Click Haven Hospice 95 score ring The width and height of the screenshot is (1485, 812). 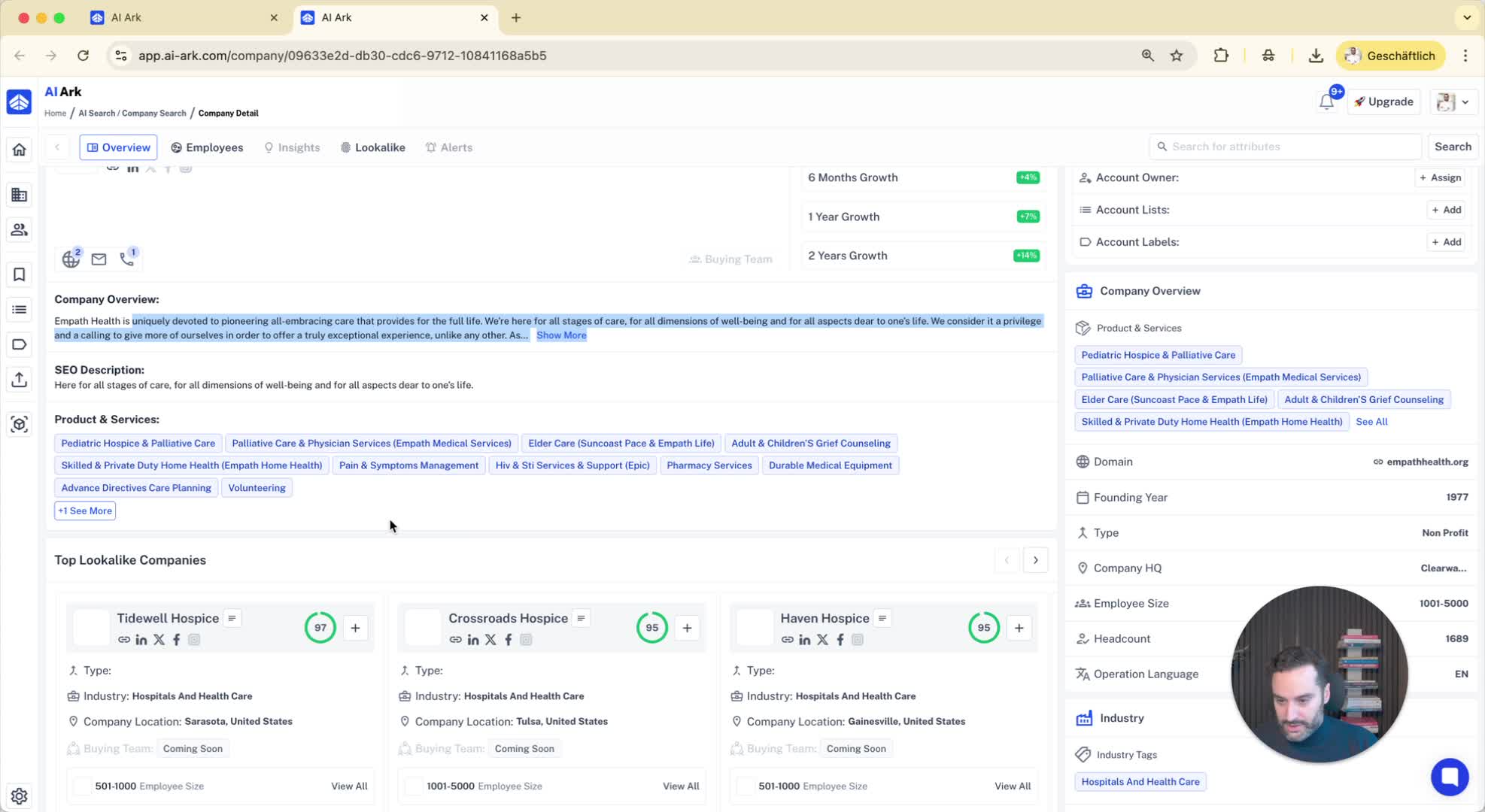[x=983, y=628]
